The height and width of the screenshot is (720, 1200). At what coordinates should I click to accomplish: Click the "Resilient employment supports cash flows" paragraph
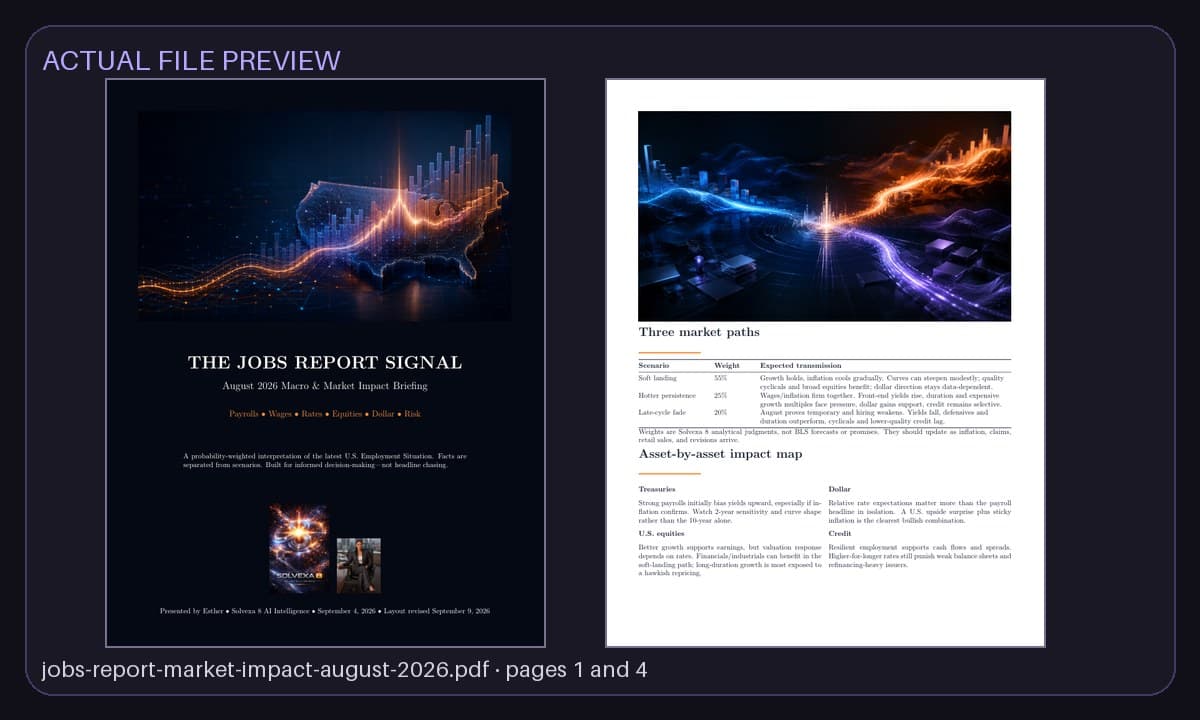click(920, 556)
